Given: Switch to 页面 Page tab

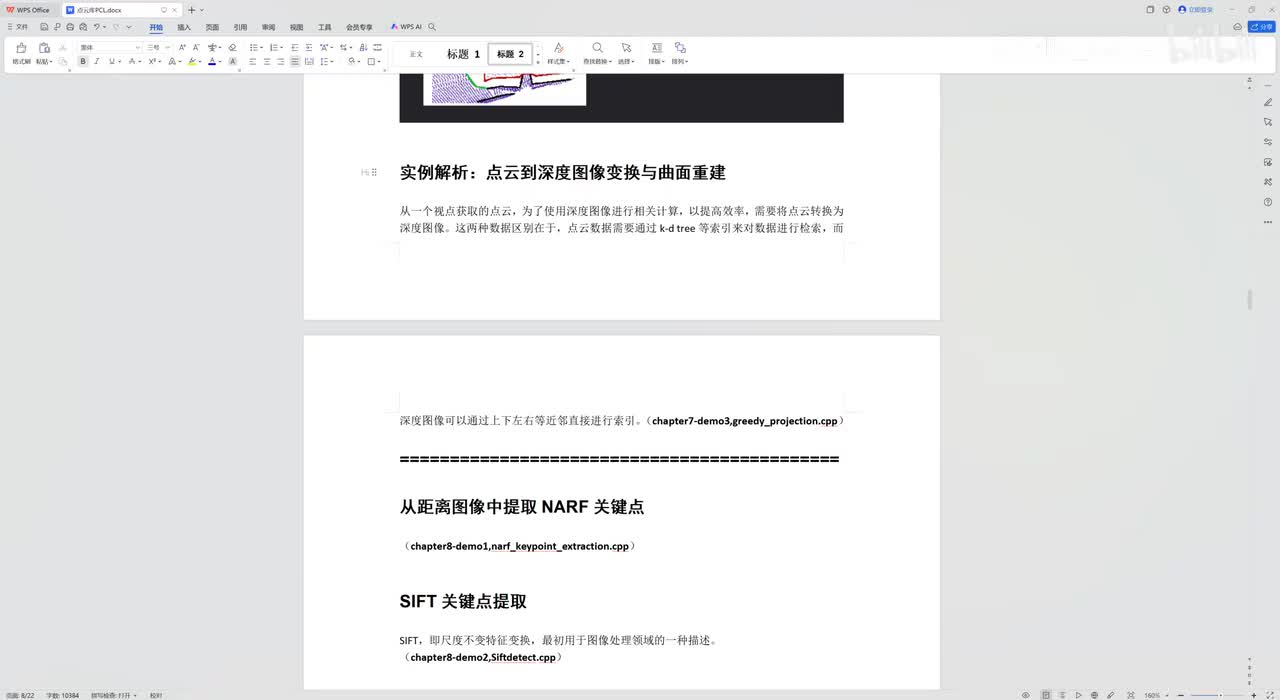Looking at the screenshot, I should [212, 27].
